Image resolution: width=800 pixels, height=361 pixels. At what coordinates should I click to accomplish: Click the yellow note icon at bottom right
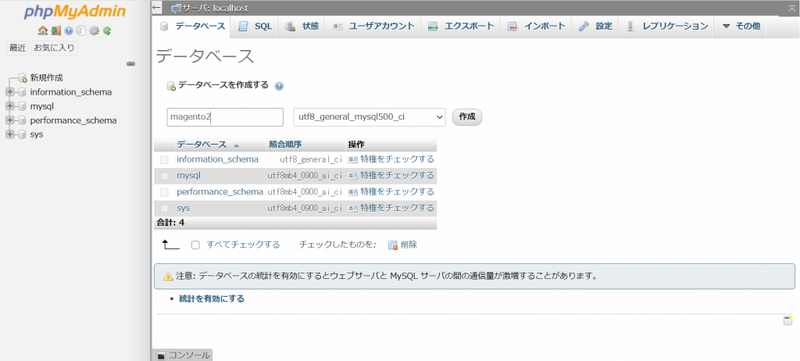[x=788, y=321]
